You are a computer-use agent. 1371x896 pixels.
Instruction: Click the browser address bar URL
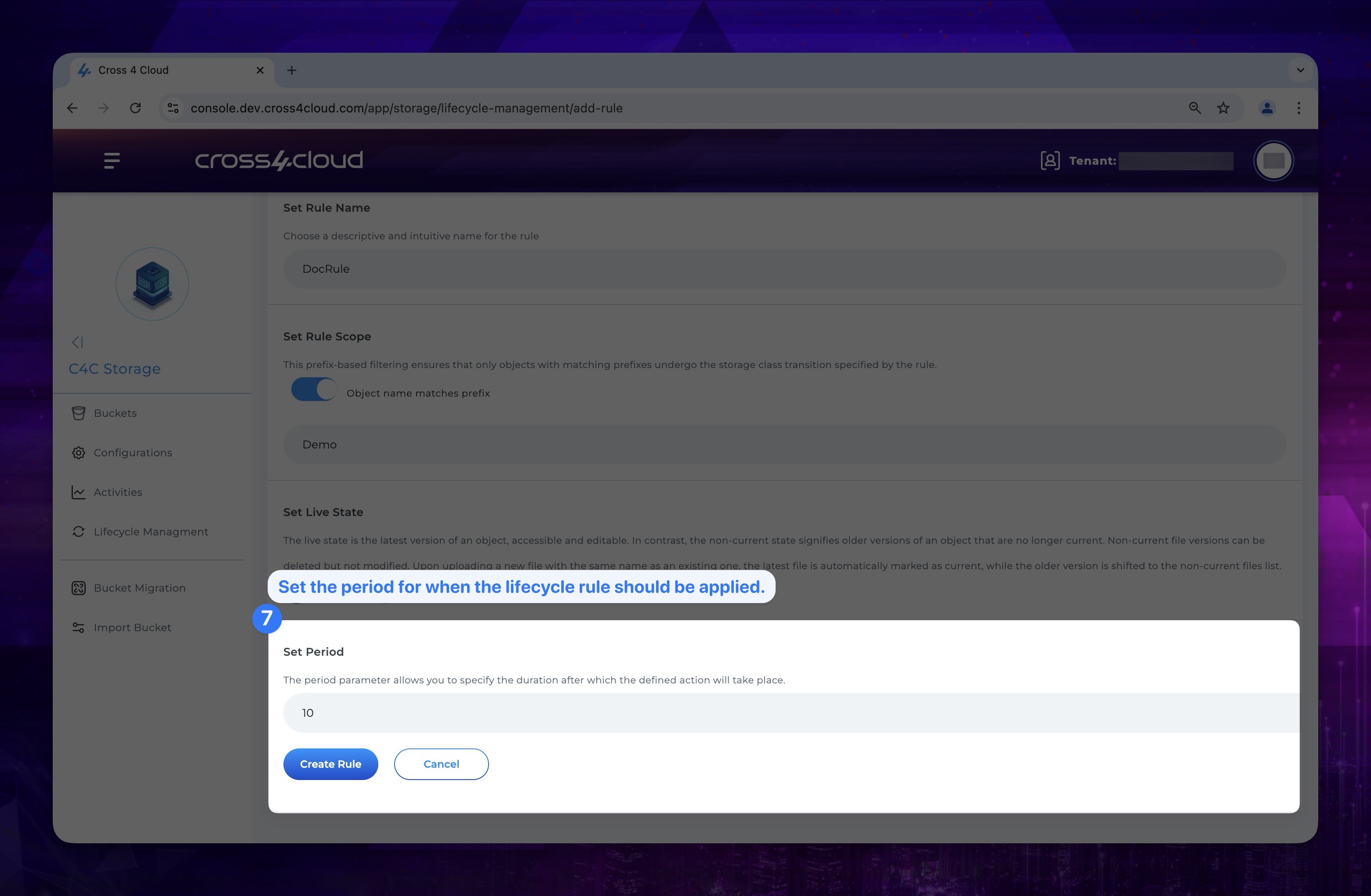405,108
